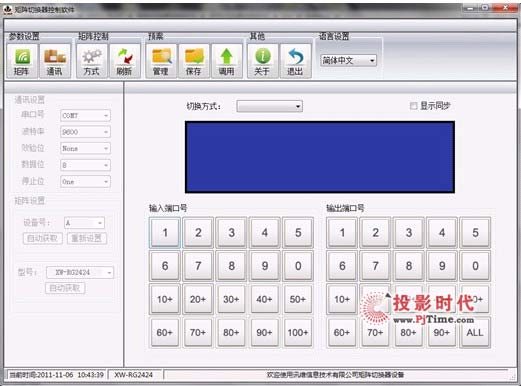This screenshot has height=386, width=521.
Task: Click the 刷新 refresh arrows icon
Action: 125,61
